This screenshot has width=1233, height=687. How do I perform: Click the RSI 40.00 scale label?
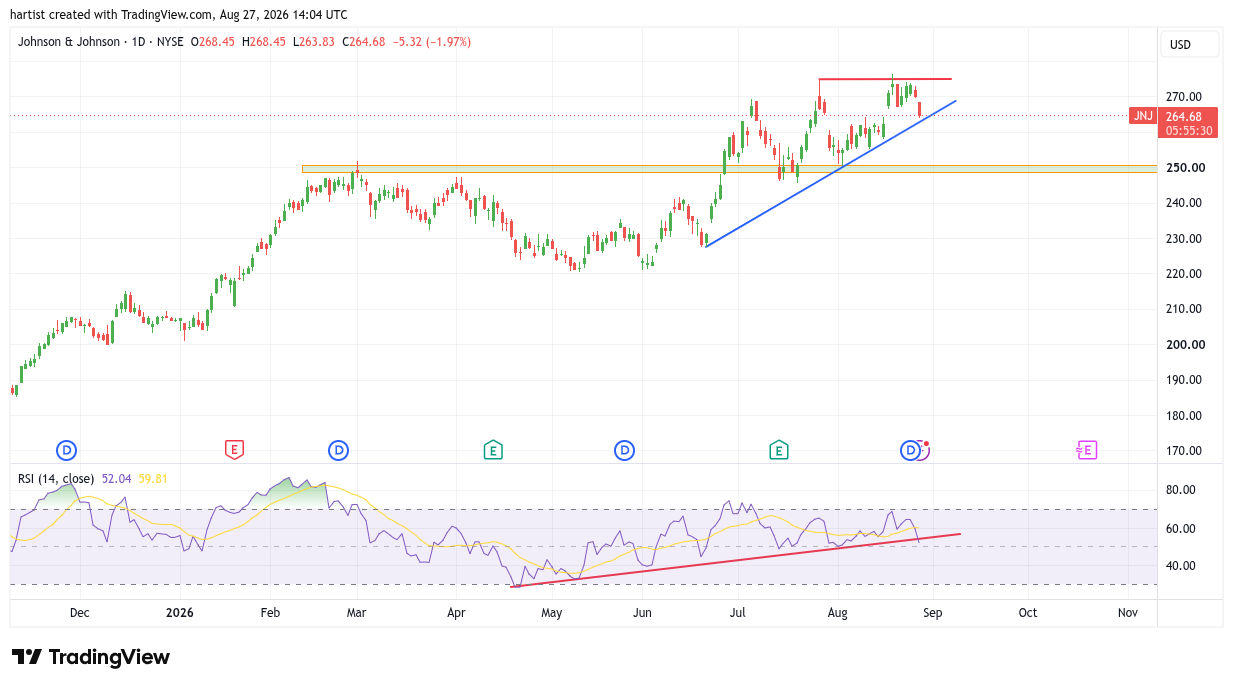(x=1182, y=566)
